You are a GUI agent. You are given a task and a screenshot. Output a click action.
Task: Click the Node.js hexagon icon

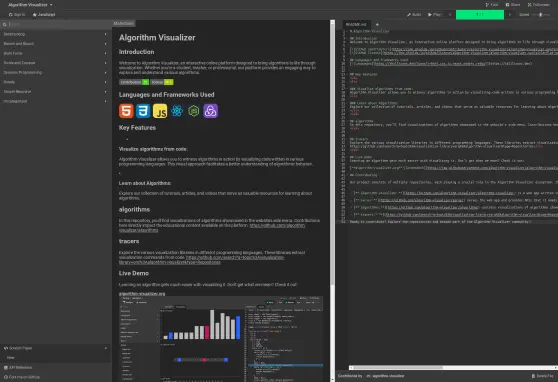(194, 111)
